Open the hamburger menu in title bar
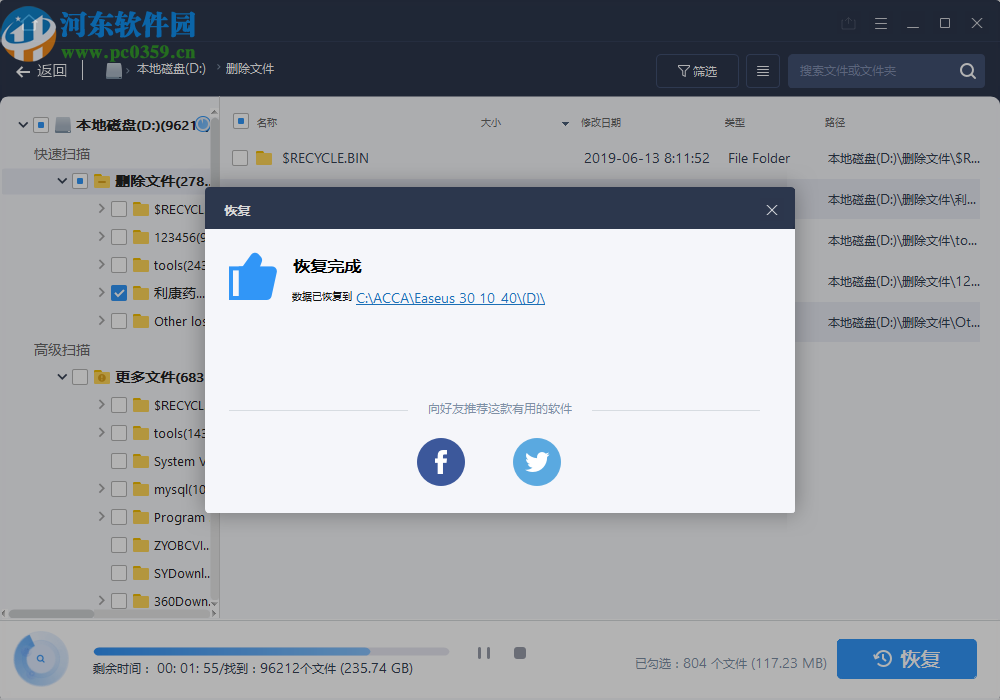1000x700 pixels. [x=881, y=22]
